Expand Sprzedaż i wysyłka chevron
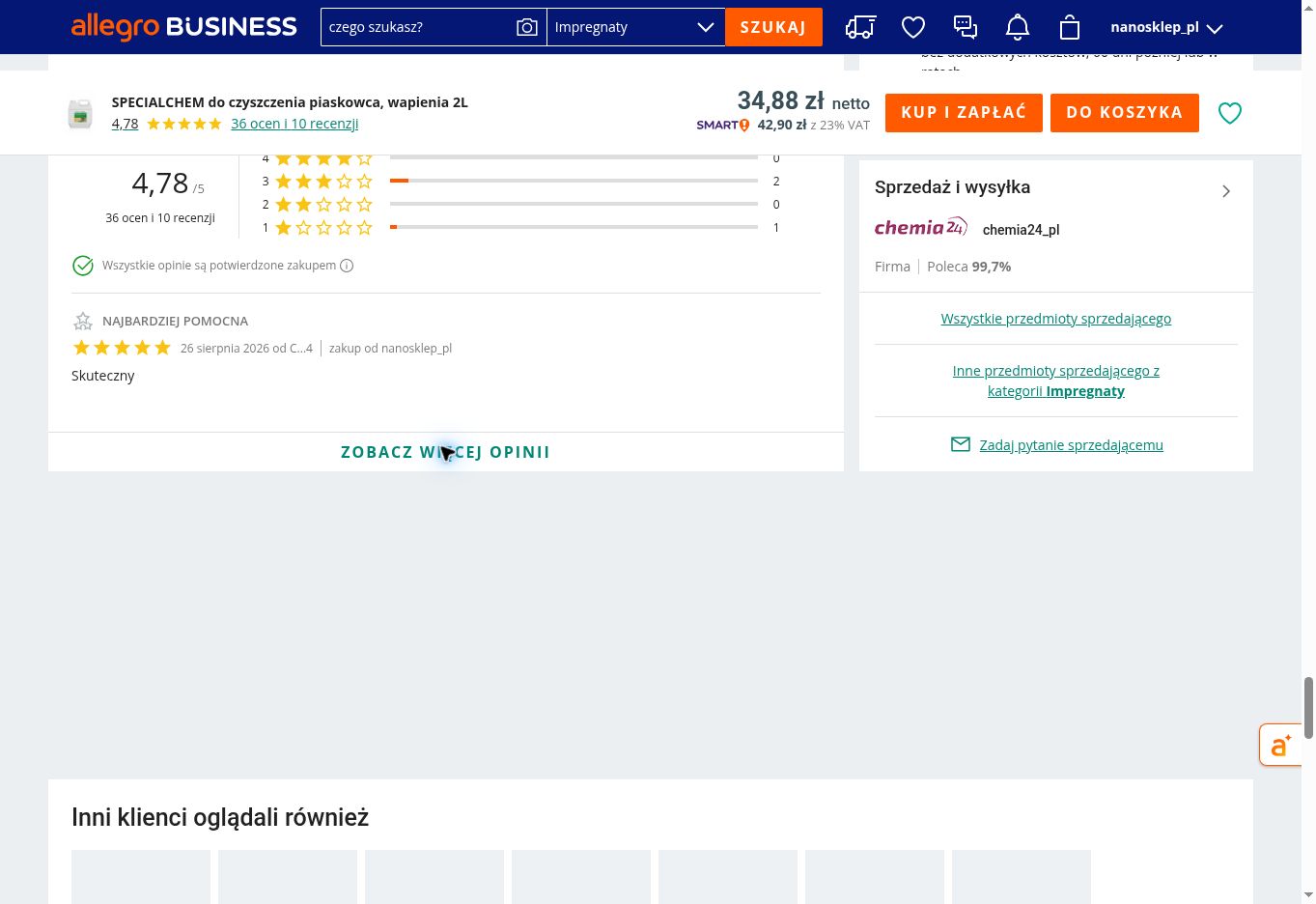1316x904 pixels. click(x=1226, y=191)
